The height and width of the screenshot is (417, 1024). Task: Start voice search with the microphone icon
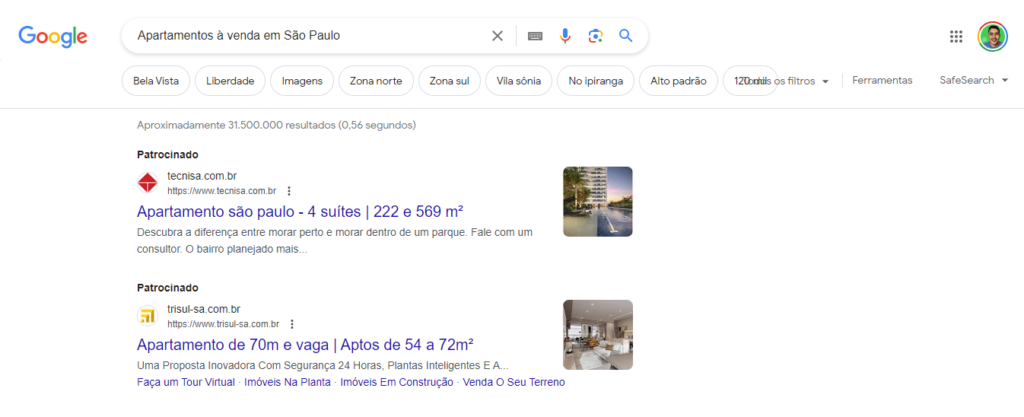click(566, 36)
